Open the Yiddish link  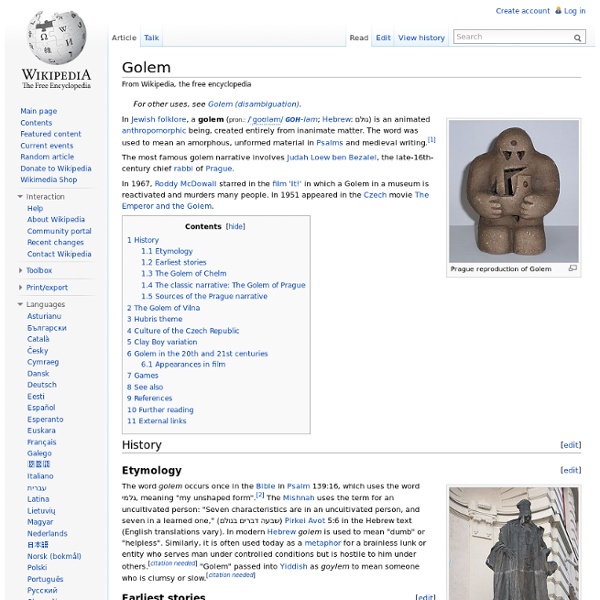(293, 566)
